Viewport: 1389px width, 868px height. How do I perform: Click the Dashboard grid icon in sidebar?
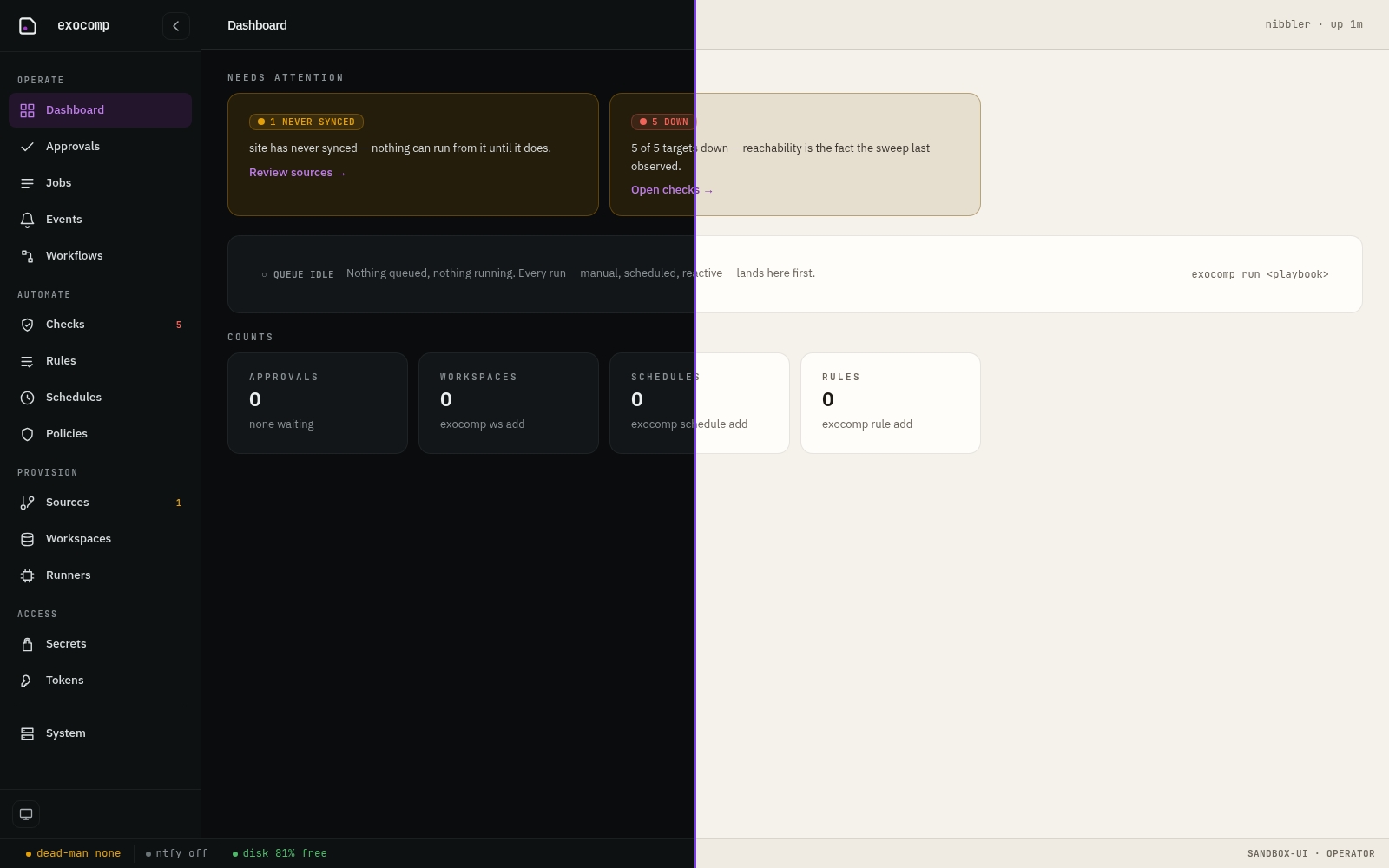click(28, 110)
